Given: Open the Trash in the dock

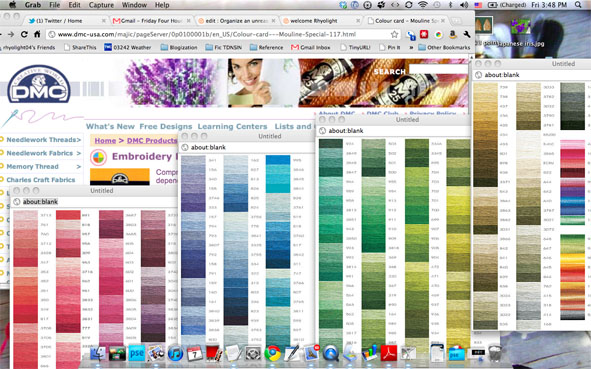Looking at the screenshot, I should [x=495, y=354].
